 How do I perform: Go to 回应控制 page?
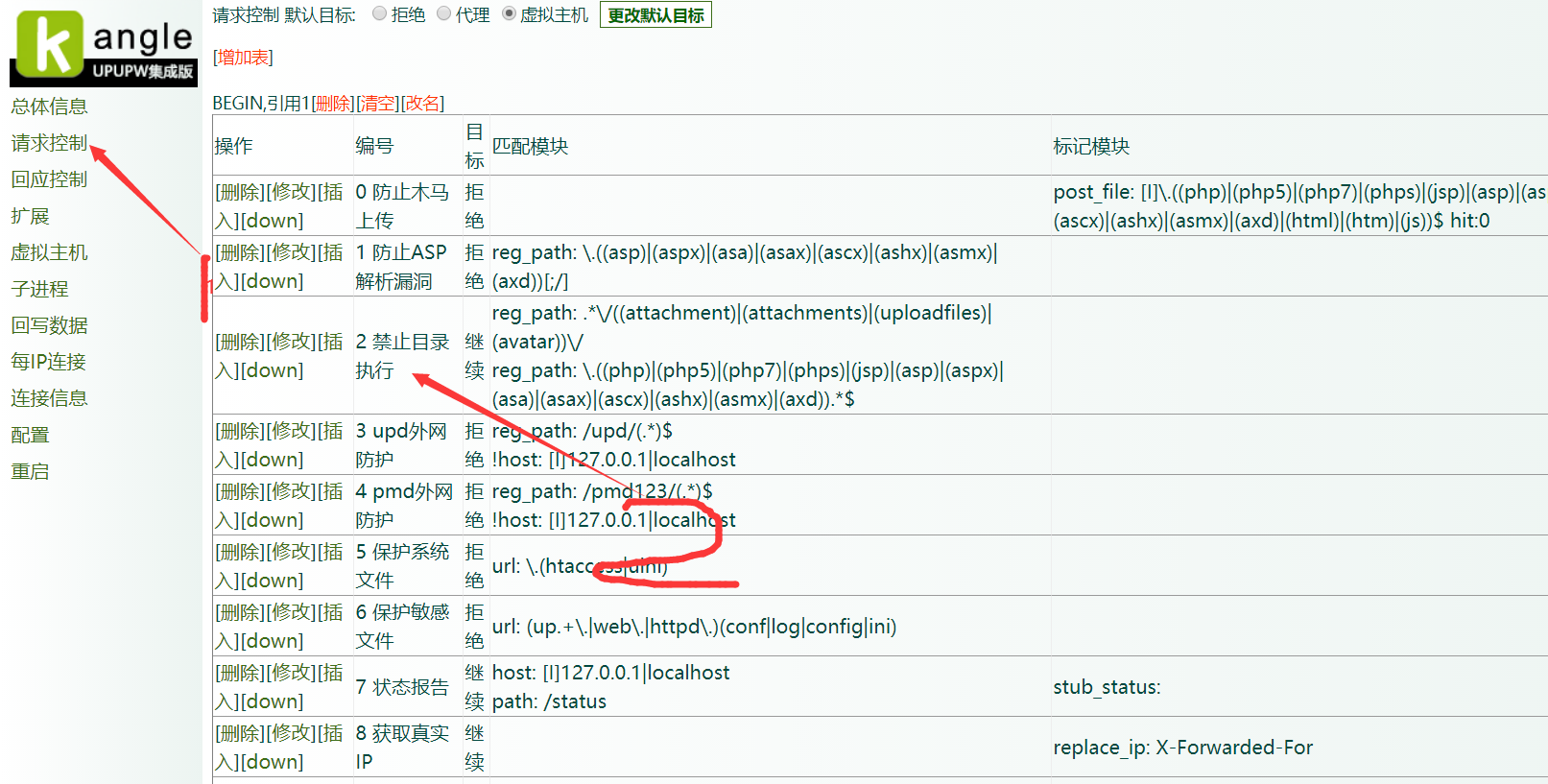pyautogui.click(x=49, y=179)
